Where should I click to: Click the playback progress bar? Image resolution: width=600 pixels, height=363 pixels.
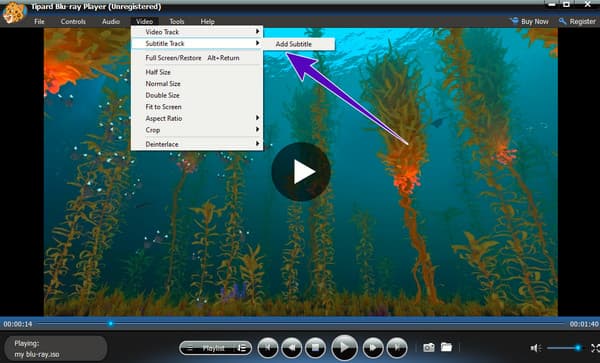[x=301, y=324]
